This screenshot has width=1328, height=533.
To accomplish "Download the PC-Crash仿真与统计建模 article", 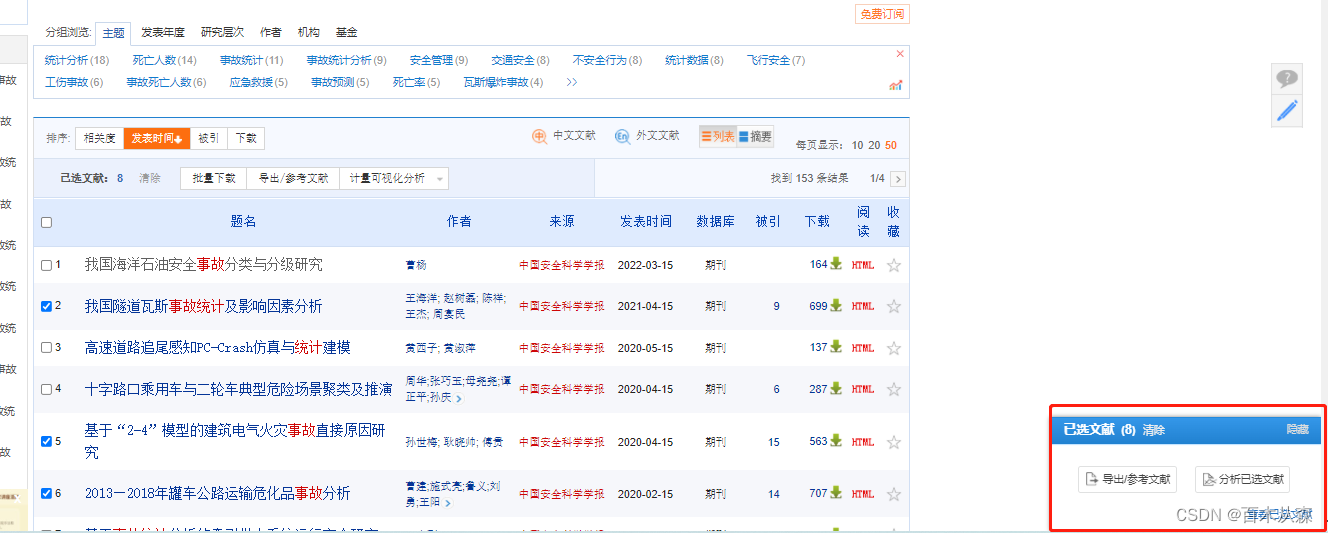I will click(x=836, y=347).
